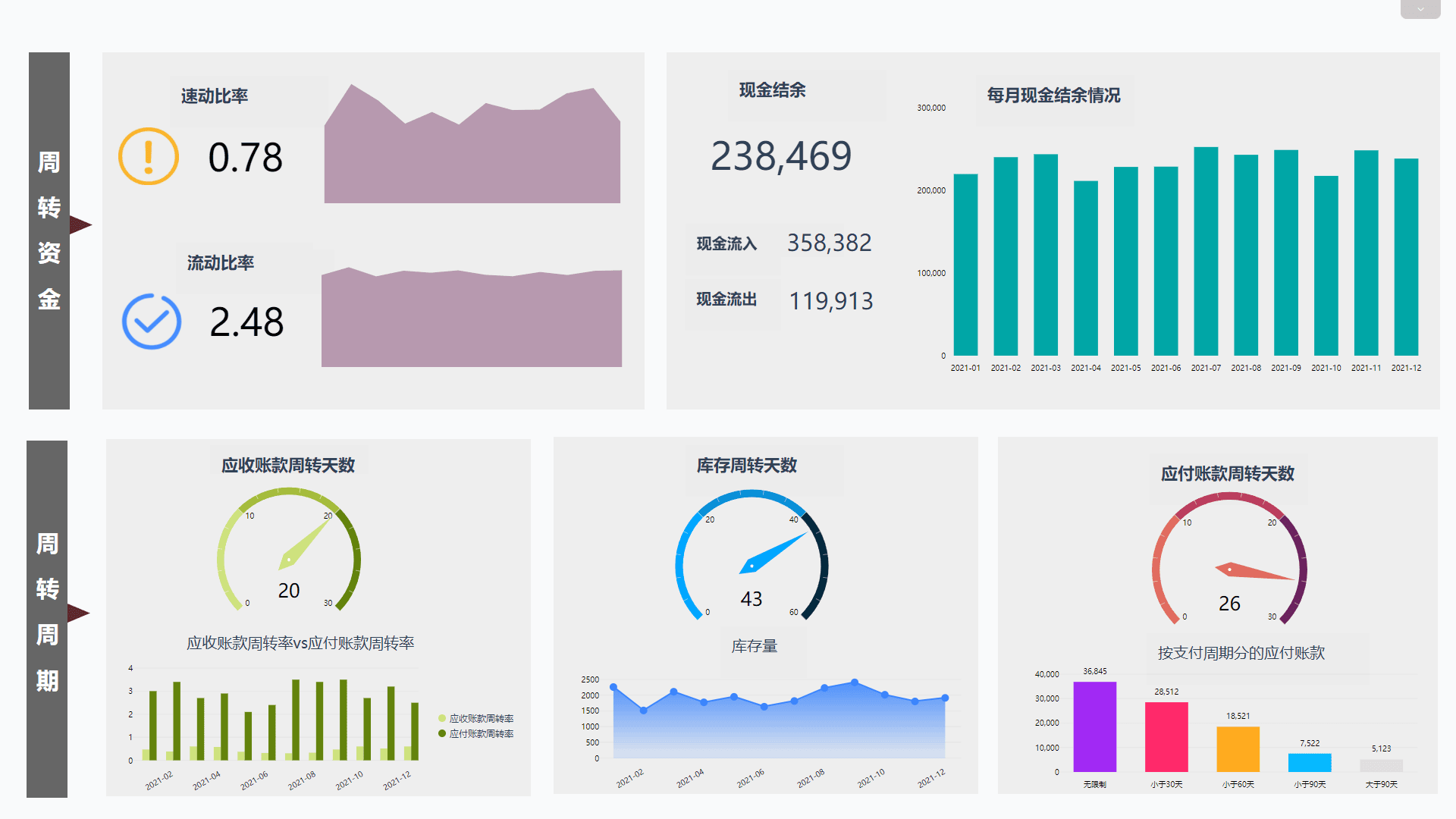Click the 速动比率 value 0.78

point(246,158)
